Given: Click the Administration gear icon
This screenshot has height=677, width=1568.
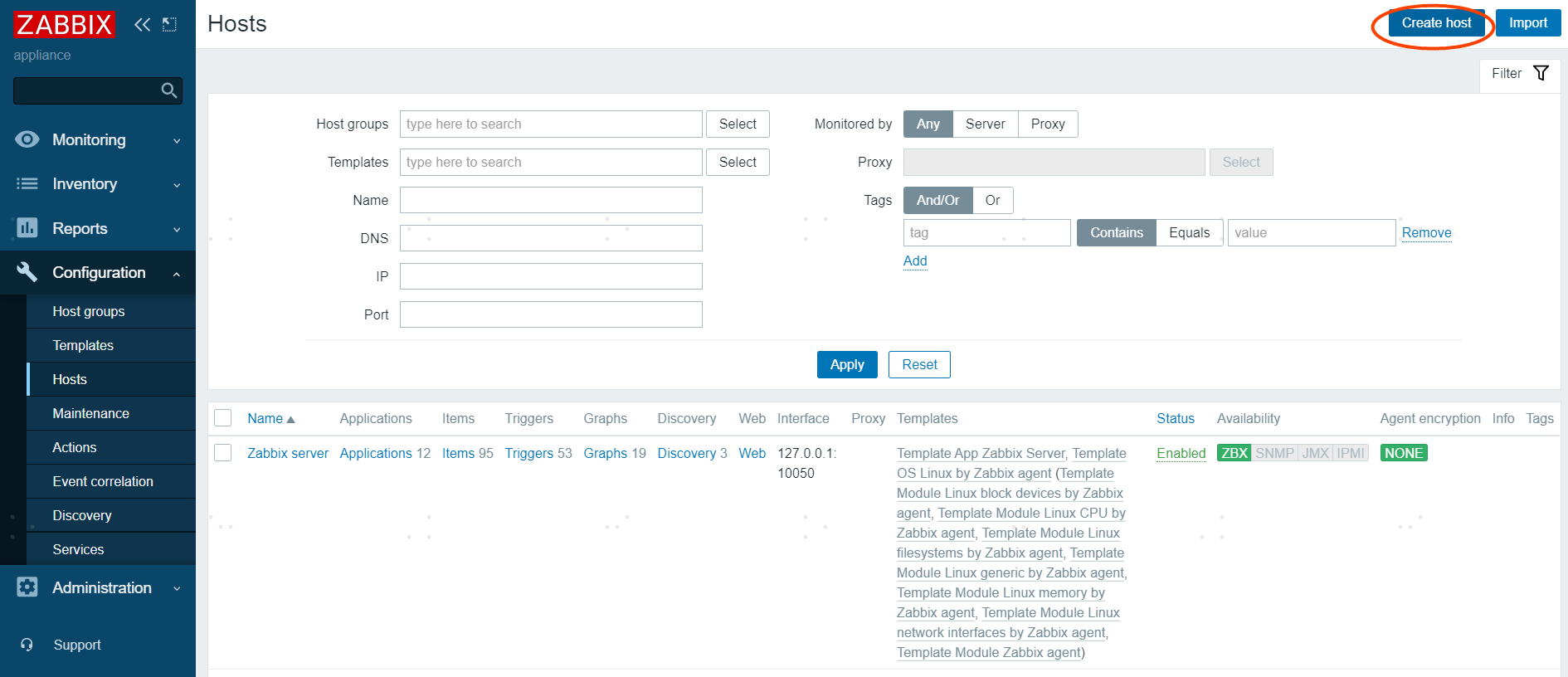Looking at the screenshot, I should (27, 587).
